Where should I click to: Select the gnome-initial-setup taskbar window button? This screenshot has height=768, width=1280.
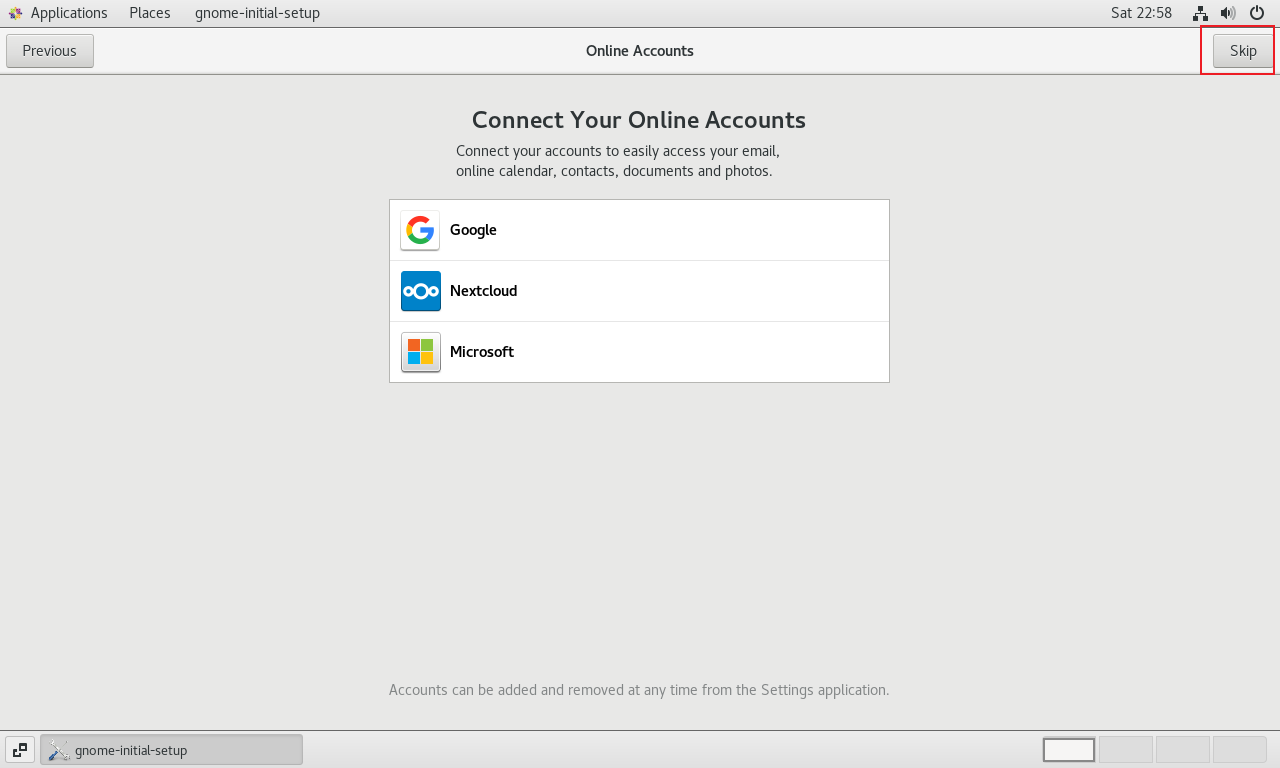pos(171,750)
